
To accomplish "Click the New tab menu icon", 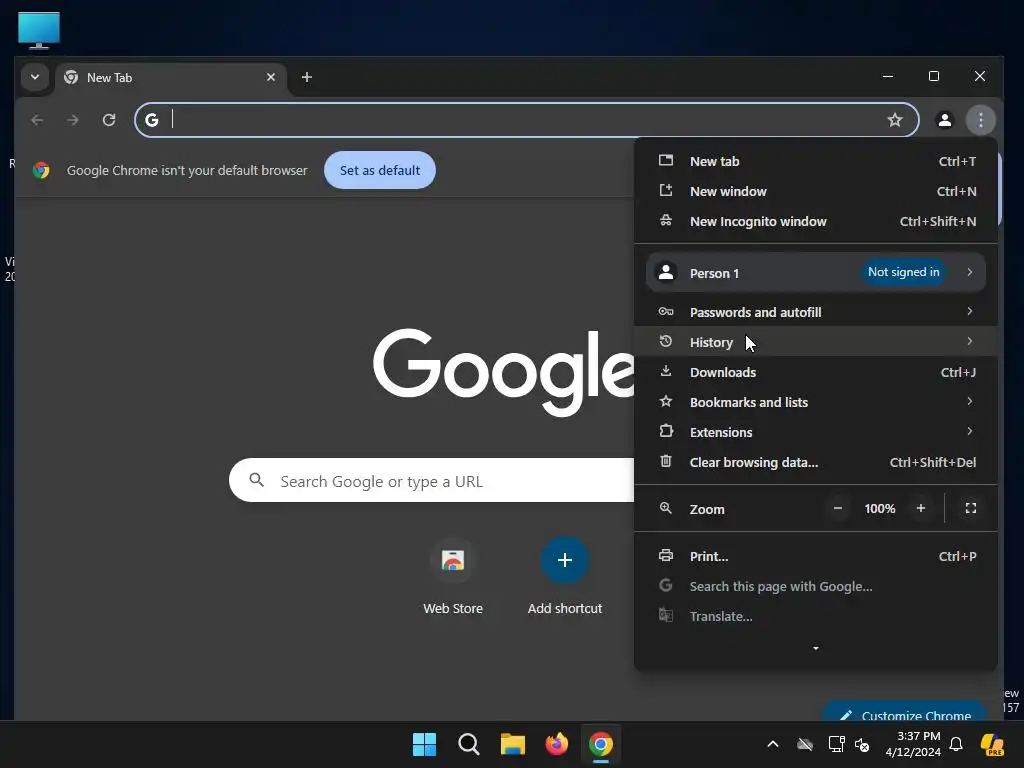I will pyautogui.click(x=665, y=161).
